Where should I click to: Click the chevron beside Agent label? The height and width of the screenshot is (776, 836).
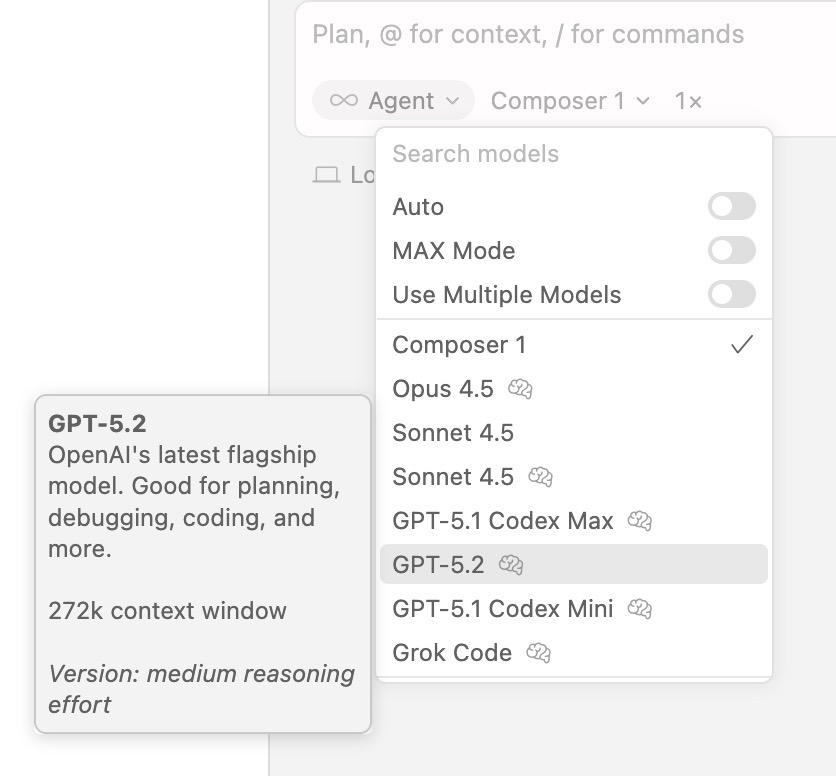tap(453, 101)
